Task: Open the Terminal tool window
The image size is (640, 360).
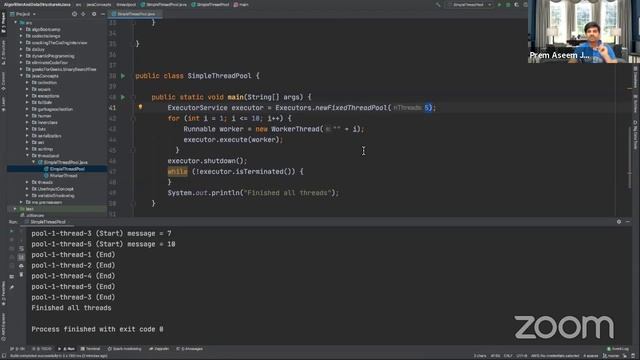Action: (91, 349)
